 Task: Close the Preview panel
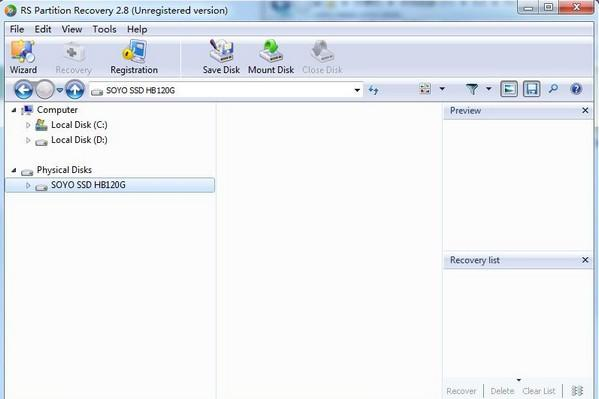[585, 110]
